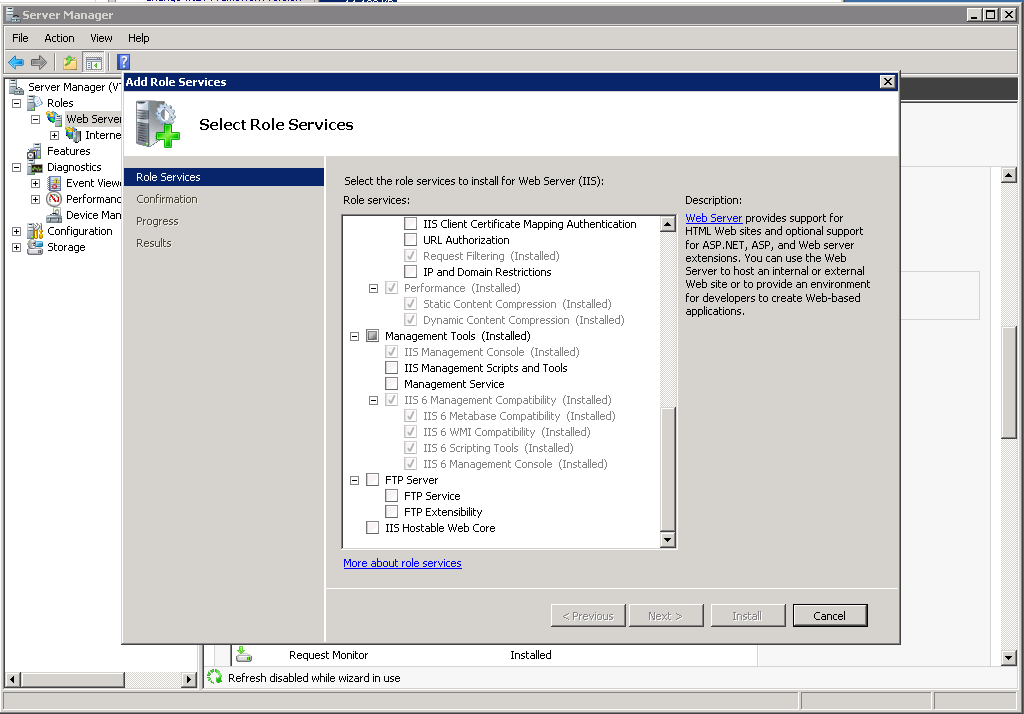Enable IP and Domain Restrictions
This screenshot has width=1024, height=714.
click(x=410, y=272)
